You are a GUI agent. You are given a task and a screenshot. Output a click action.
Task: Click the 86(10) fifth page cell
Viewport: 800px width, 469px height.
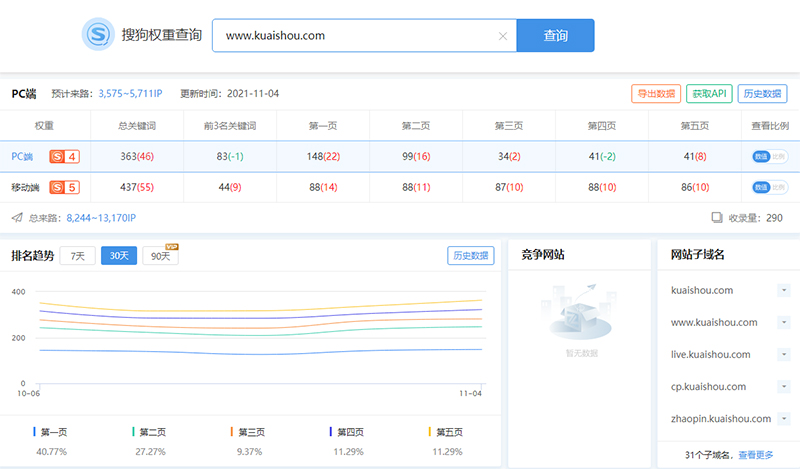click(695, 187)
